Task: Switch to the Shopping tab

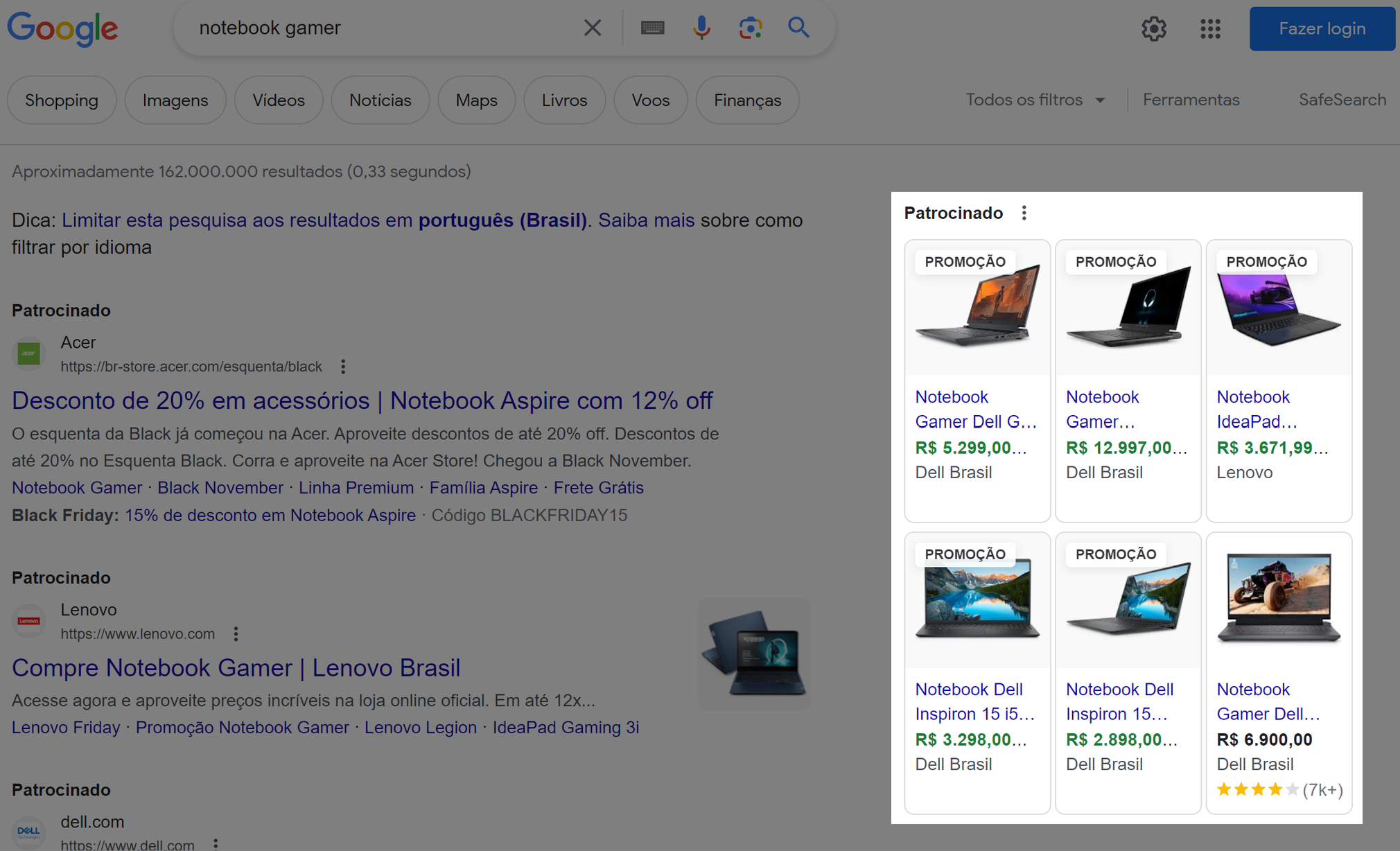Action: (61, 100)
